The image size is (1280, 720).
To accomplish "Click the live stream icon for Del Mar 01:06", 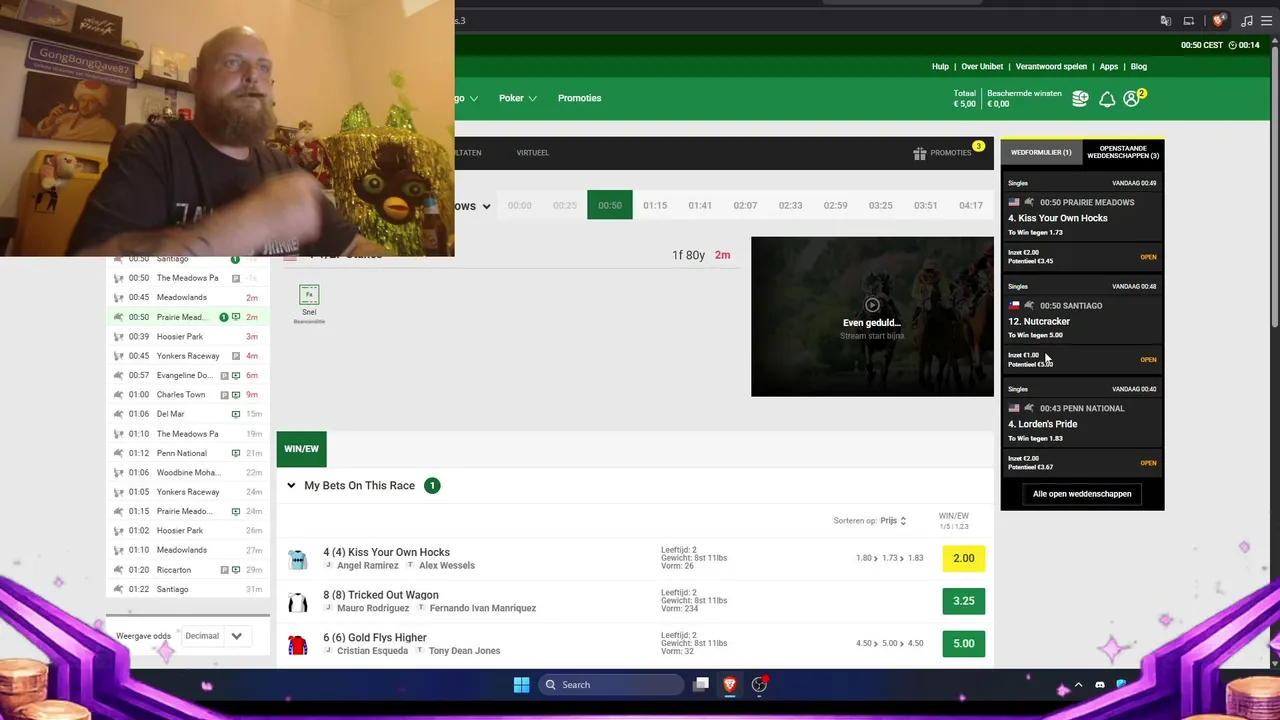I will [x=236, y=414].
